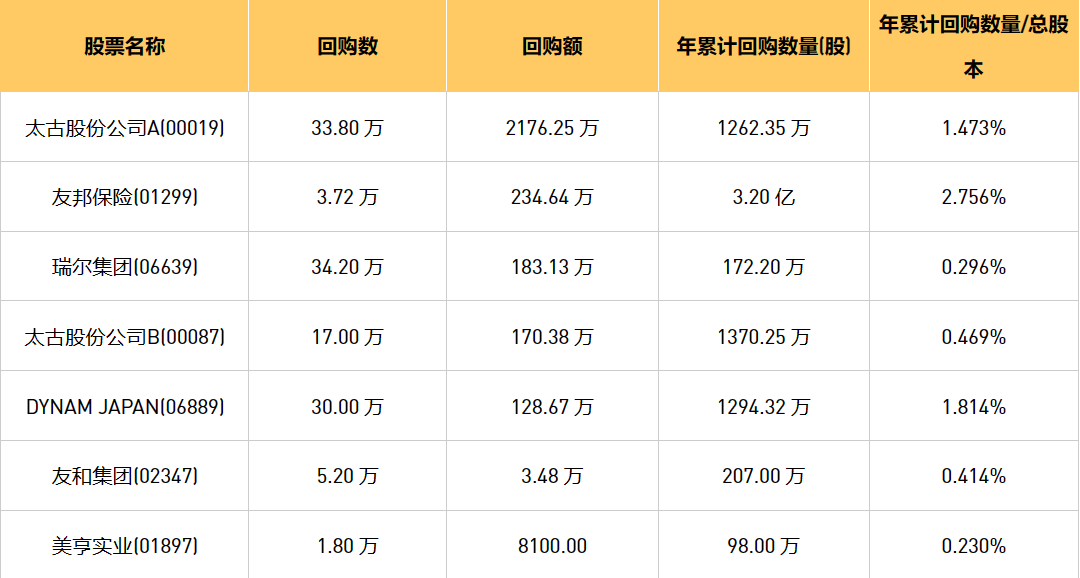Open stock 友和集团(02347)
Viewport: 1080px width, 578px height.
pyautogui.click(x=124, y=477)
